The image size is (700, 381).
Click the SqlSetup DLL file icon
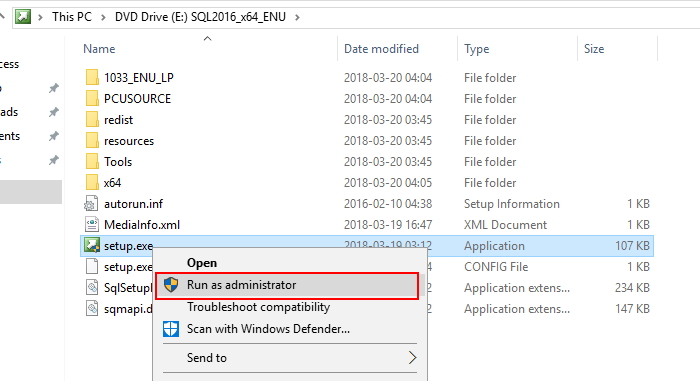tap(92, 288)
